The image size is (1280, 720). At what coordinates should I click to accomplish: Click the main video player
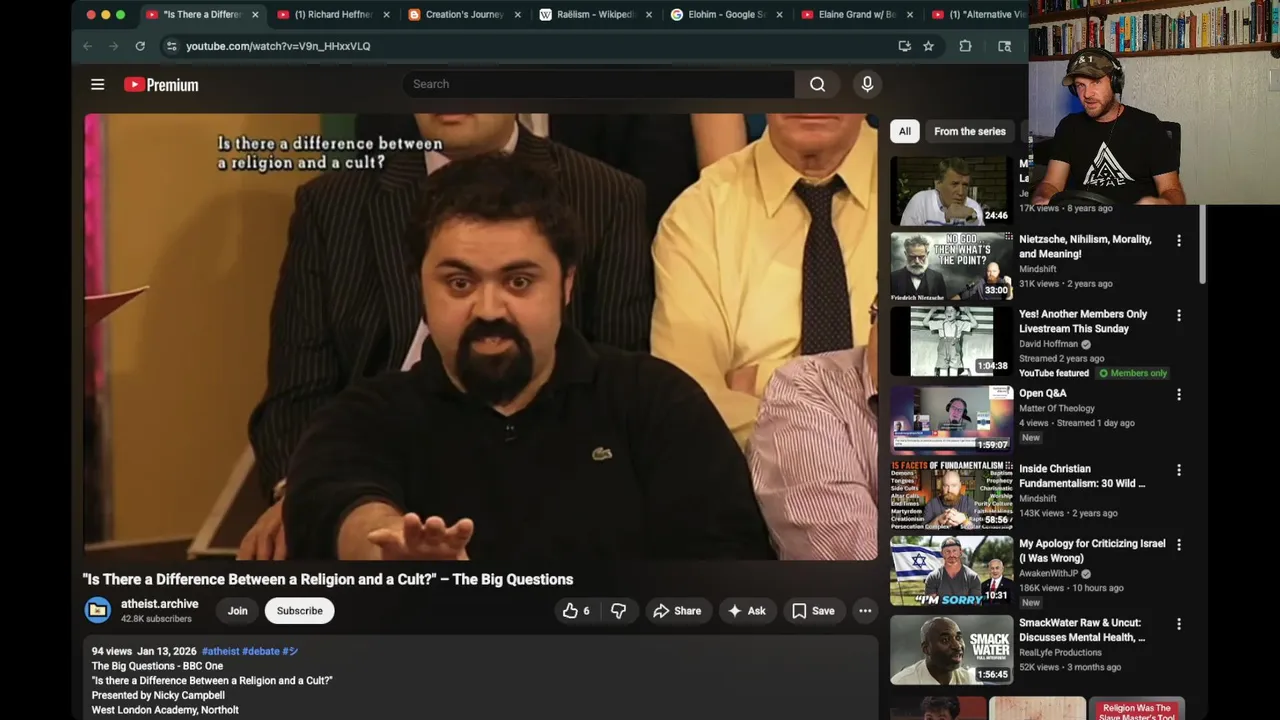click(481, 337)
